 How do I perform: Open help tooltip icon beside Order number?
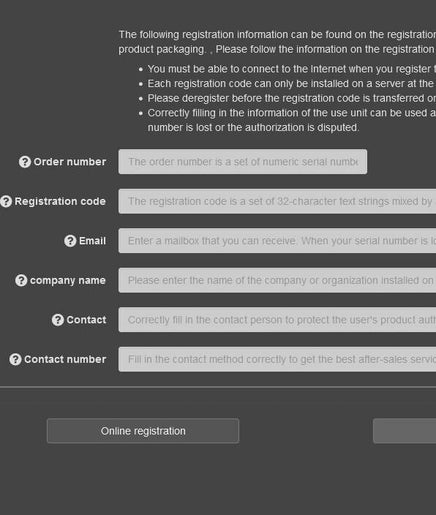[25, 162]
